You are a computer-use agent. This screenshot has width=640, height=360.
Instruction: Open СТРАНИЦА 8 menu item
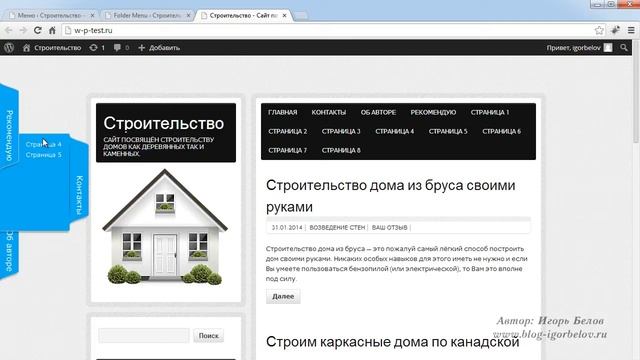tap(341, 150)
